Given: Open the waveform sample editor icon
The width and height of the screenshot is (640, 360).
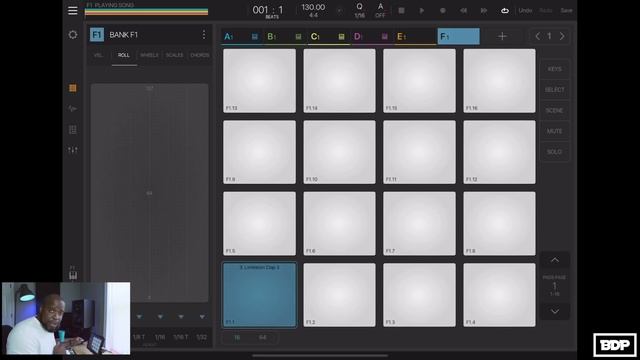Looking at the screenshot, I should pyautogui.click(x=73, y=109).
